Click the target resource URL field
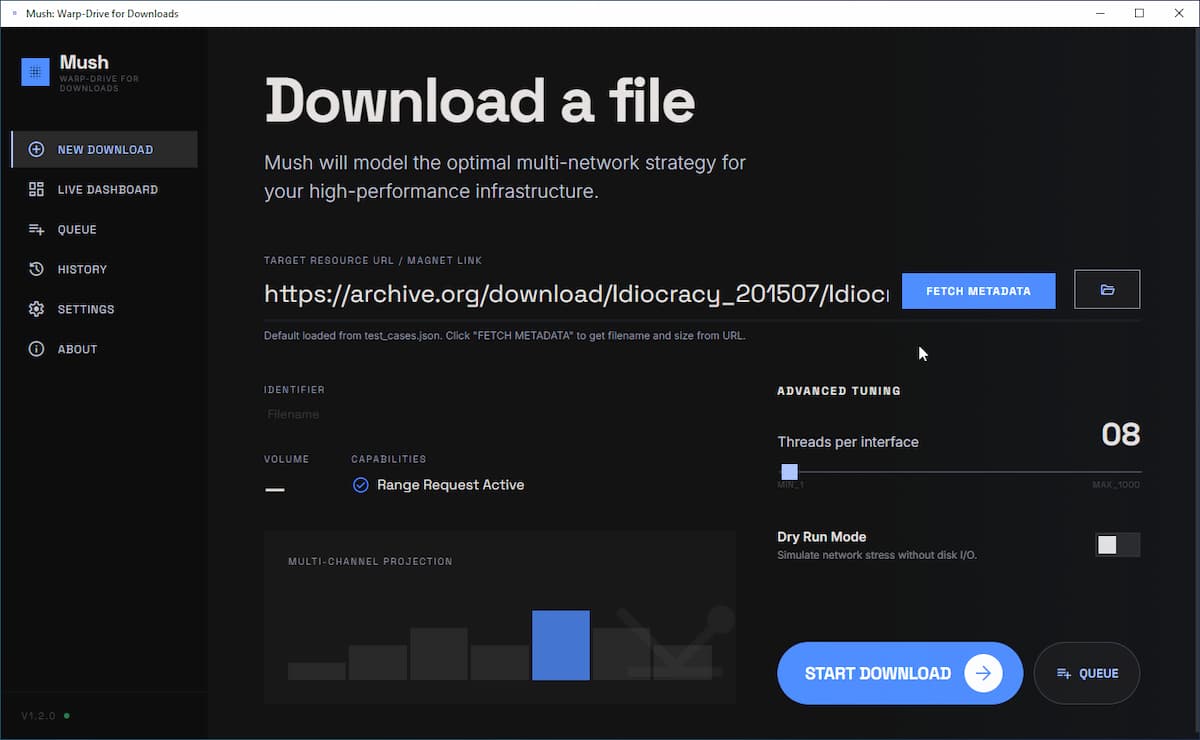The width and height of the screenshot is (1200, 740). 576,293
